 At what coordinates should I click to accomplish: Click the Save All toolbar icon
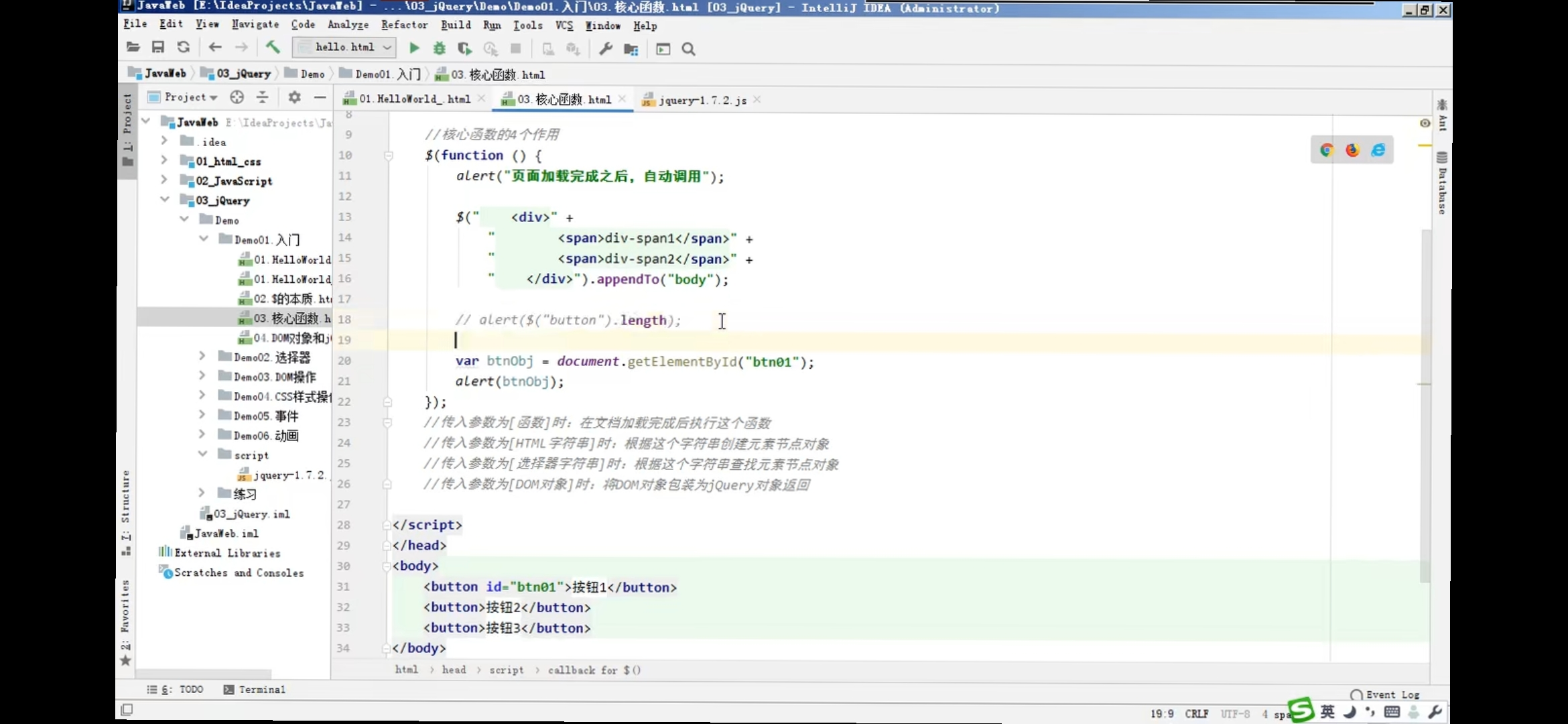click(158, 48)
